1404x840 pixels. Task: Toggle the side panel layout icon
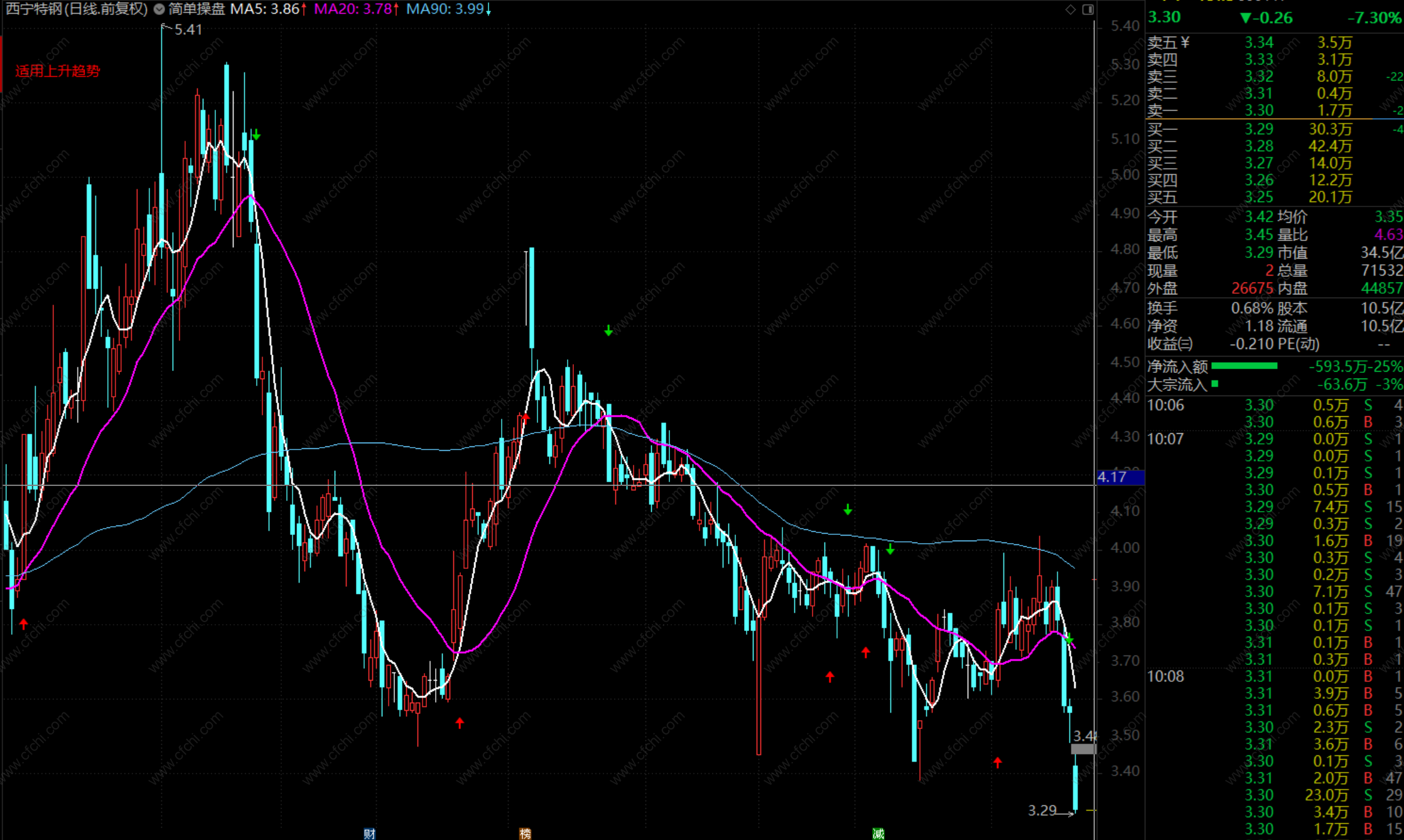click(1088, 9)
